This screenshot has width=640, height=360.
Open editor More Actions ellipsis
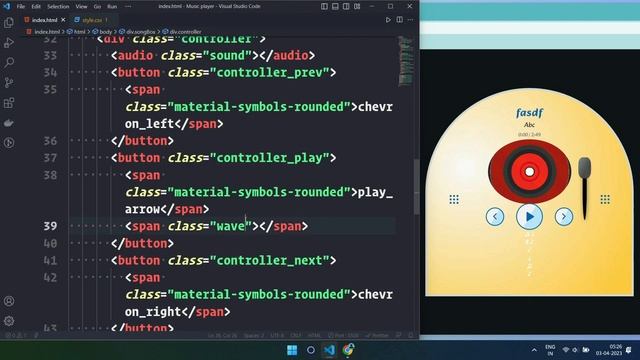point(410,20)
